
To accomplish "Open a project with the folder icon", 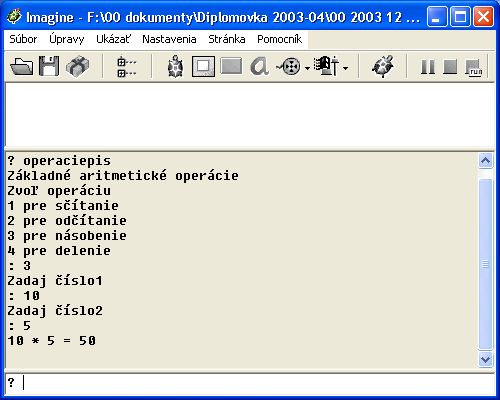I will pos(22,66).
